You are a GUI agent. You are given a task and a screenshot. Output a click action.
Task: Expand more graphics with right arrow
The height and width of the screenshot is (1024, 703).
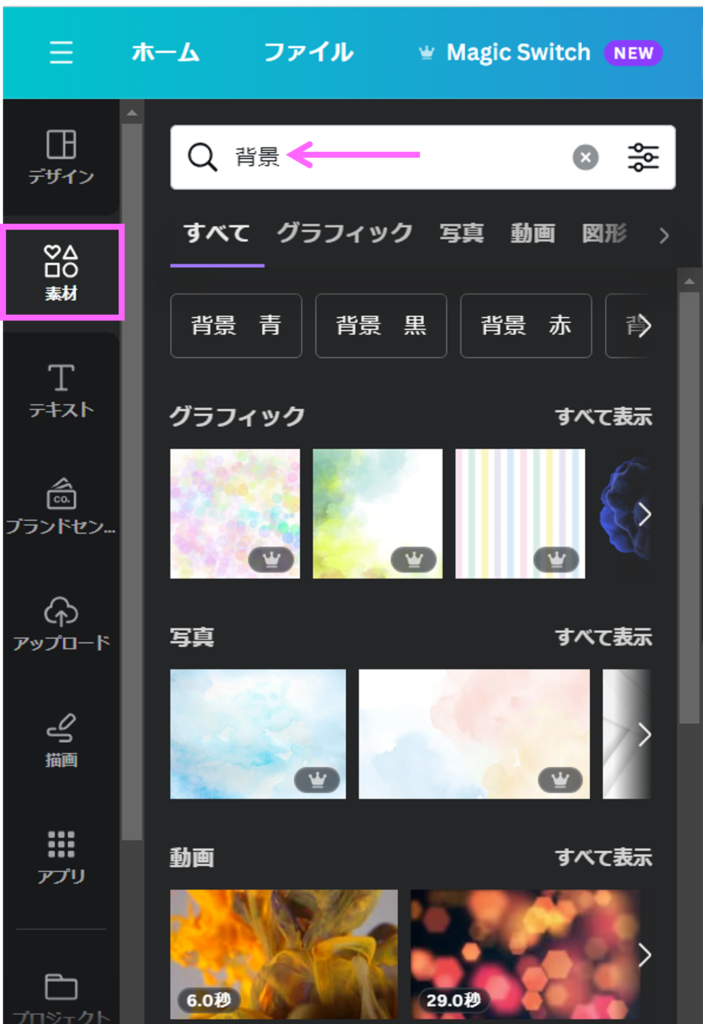pos(644,514)
